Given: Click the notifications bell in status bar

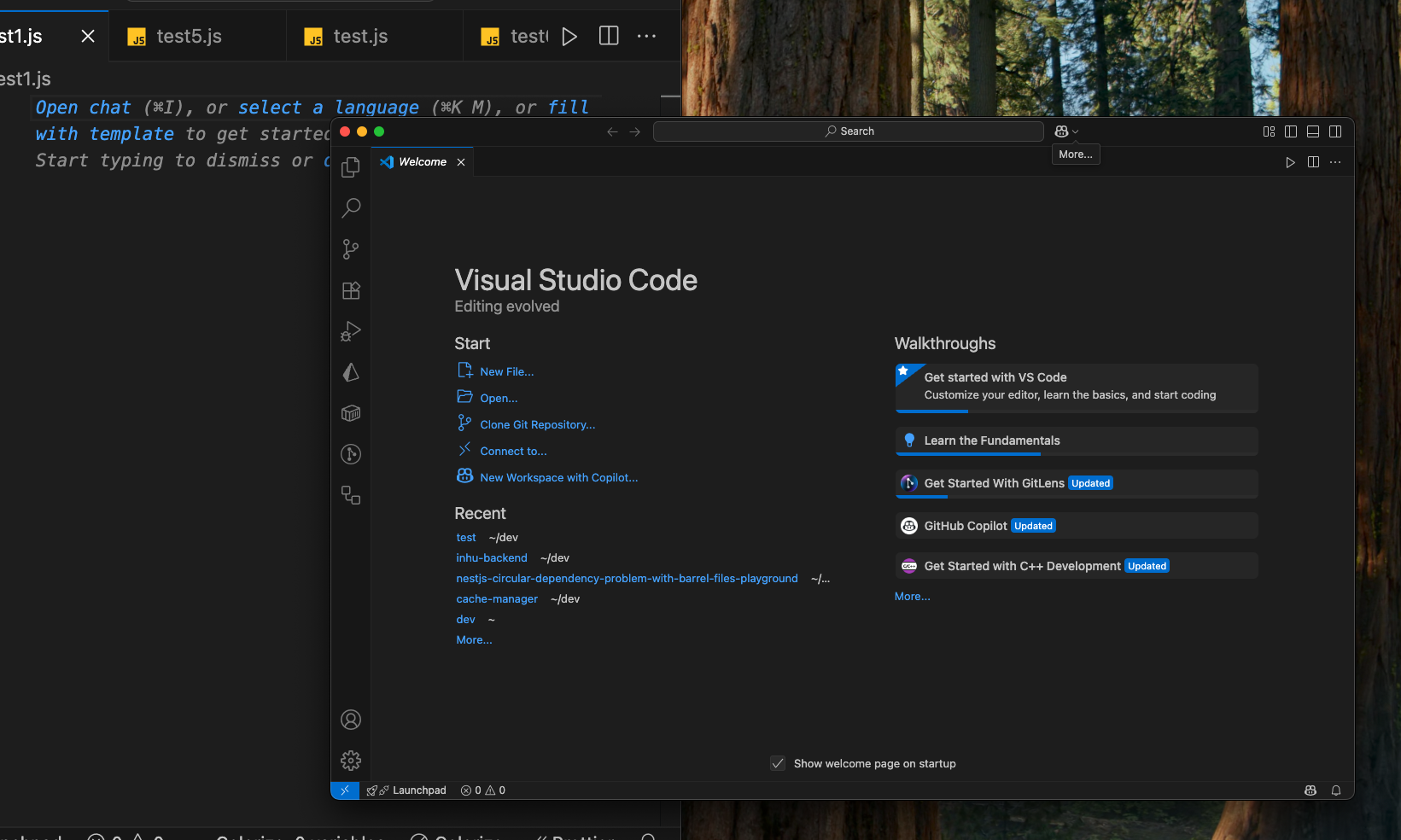Looking at the screenshot, I should pyautogui.click(x=1336, y=790).
